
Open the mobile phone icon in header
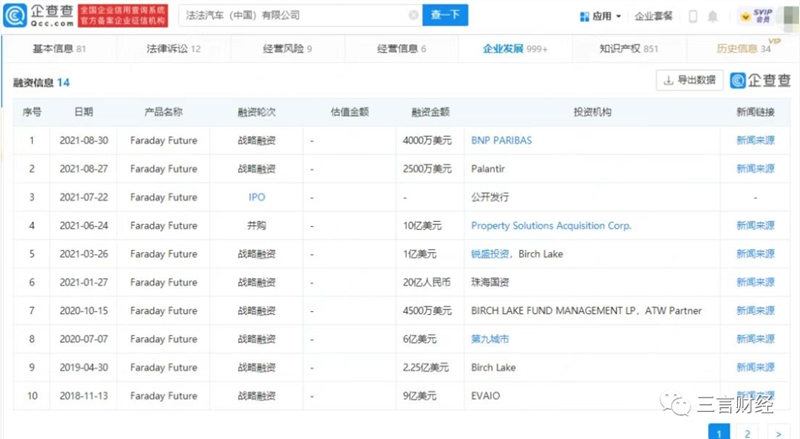click(x=693, y=16)
